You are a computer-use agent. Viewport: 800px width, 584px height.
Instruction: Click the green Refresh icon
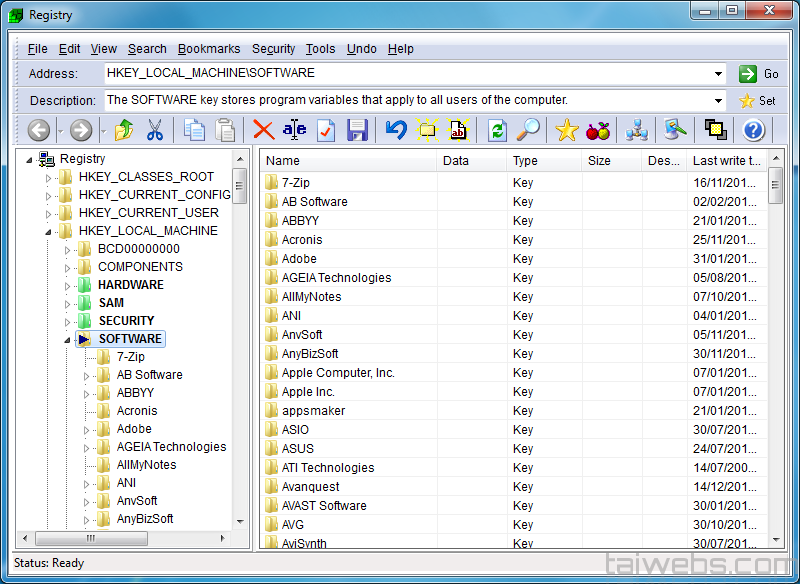pos(497,130)
